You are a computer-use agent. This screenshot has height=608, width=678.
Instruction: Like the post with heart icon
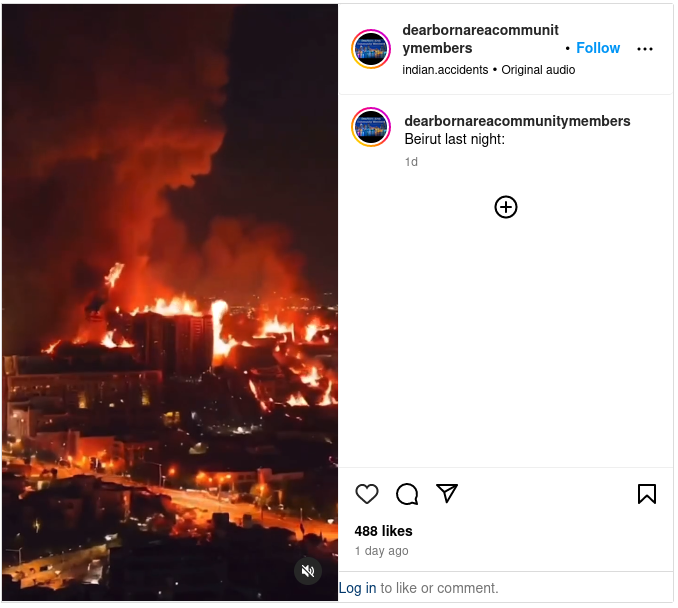click(367, 494)
